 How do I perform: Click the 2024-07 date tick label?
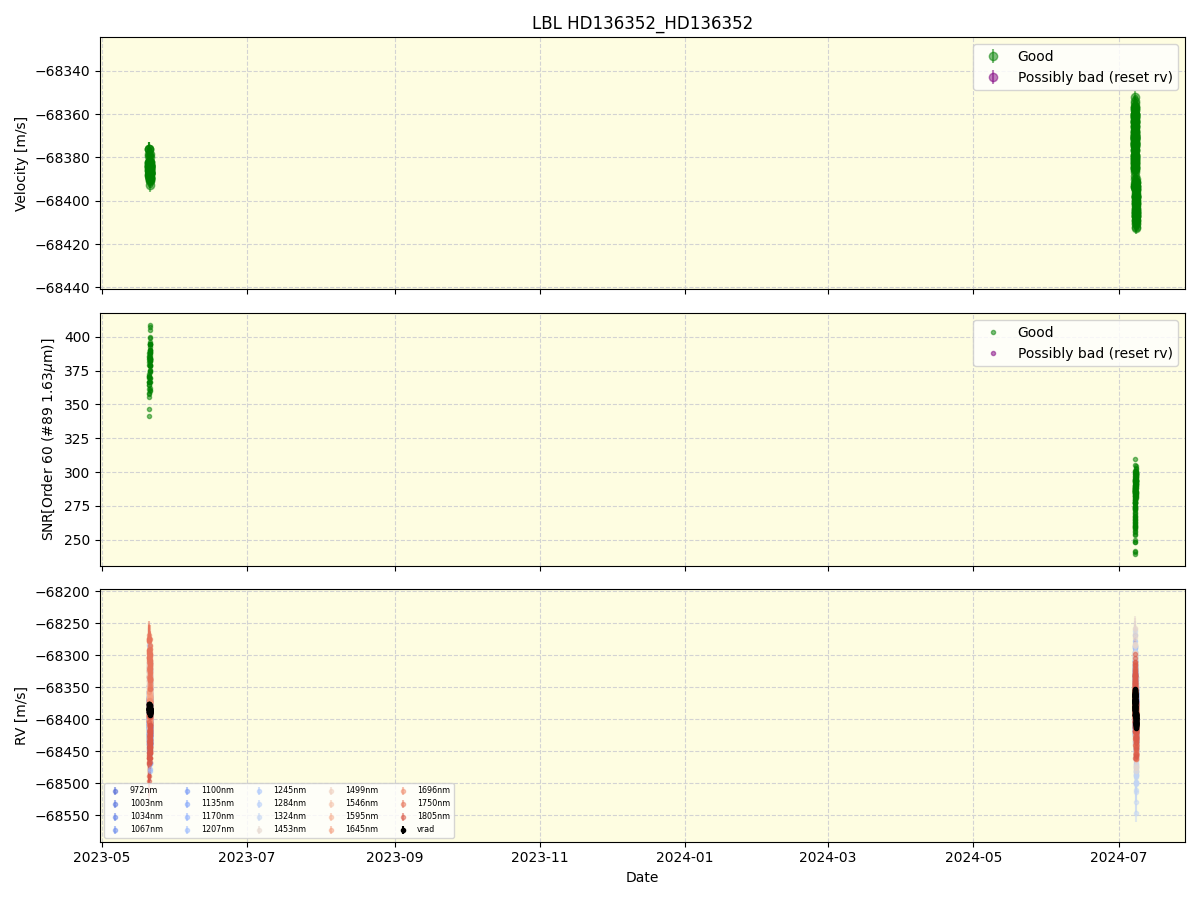click(1119, 856)
